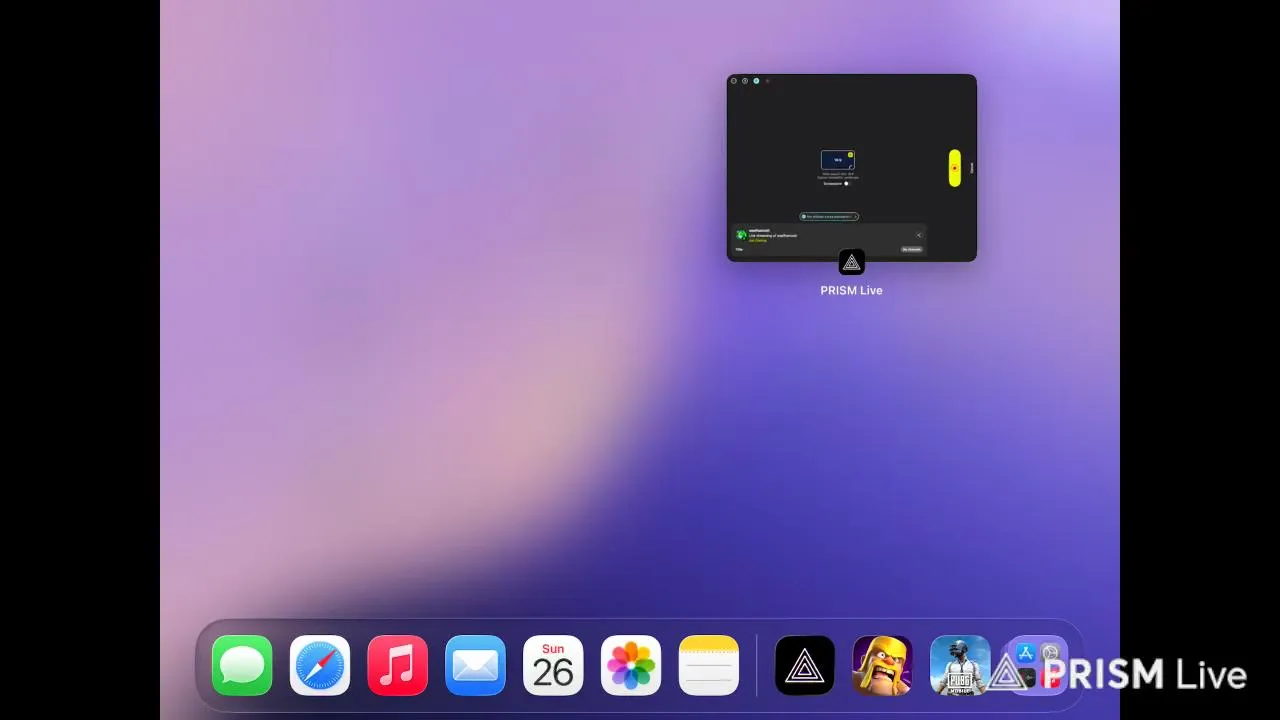Open the App Library folder in dock
Image resolution: width=1280 pixels, height=720 pixels.
(x=1038, y=665)
